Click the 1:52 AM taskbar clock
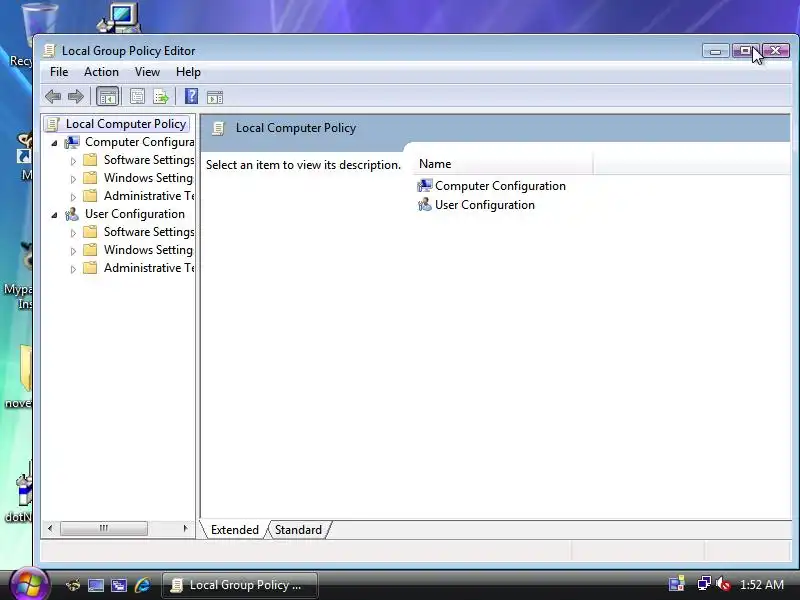This screenshot has height=600, width=800. tap(762, 585)
